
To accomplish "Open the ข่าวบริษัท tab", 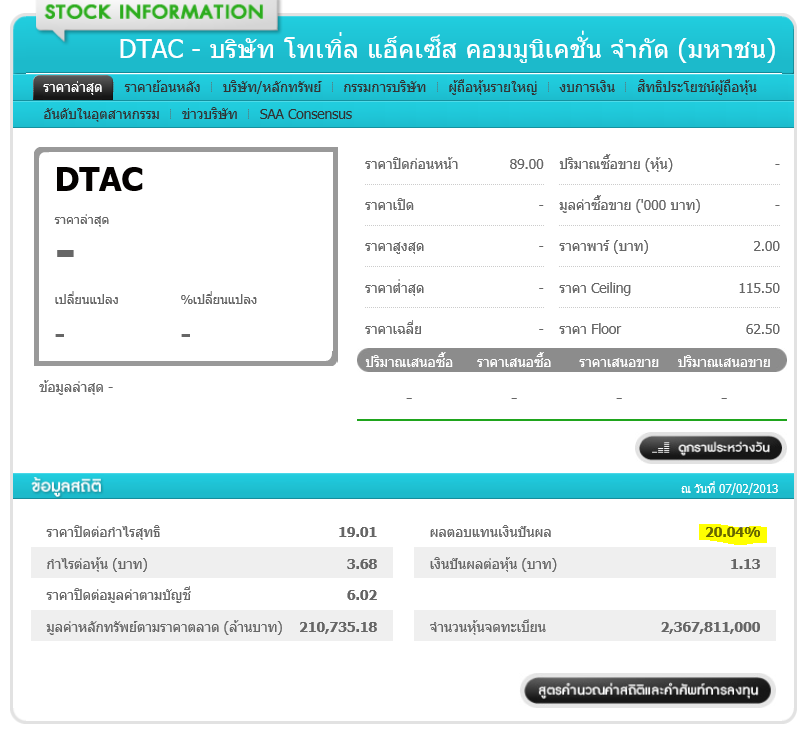I will coord(209,114).
